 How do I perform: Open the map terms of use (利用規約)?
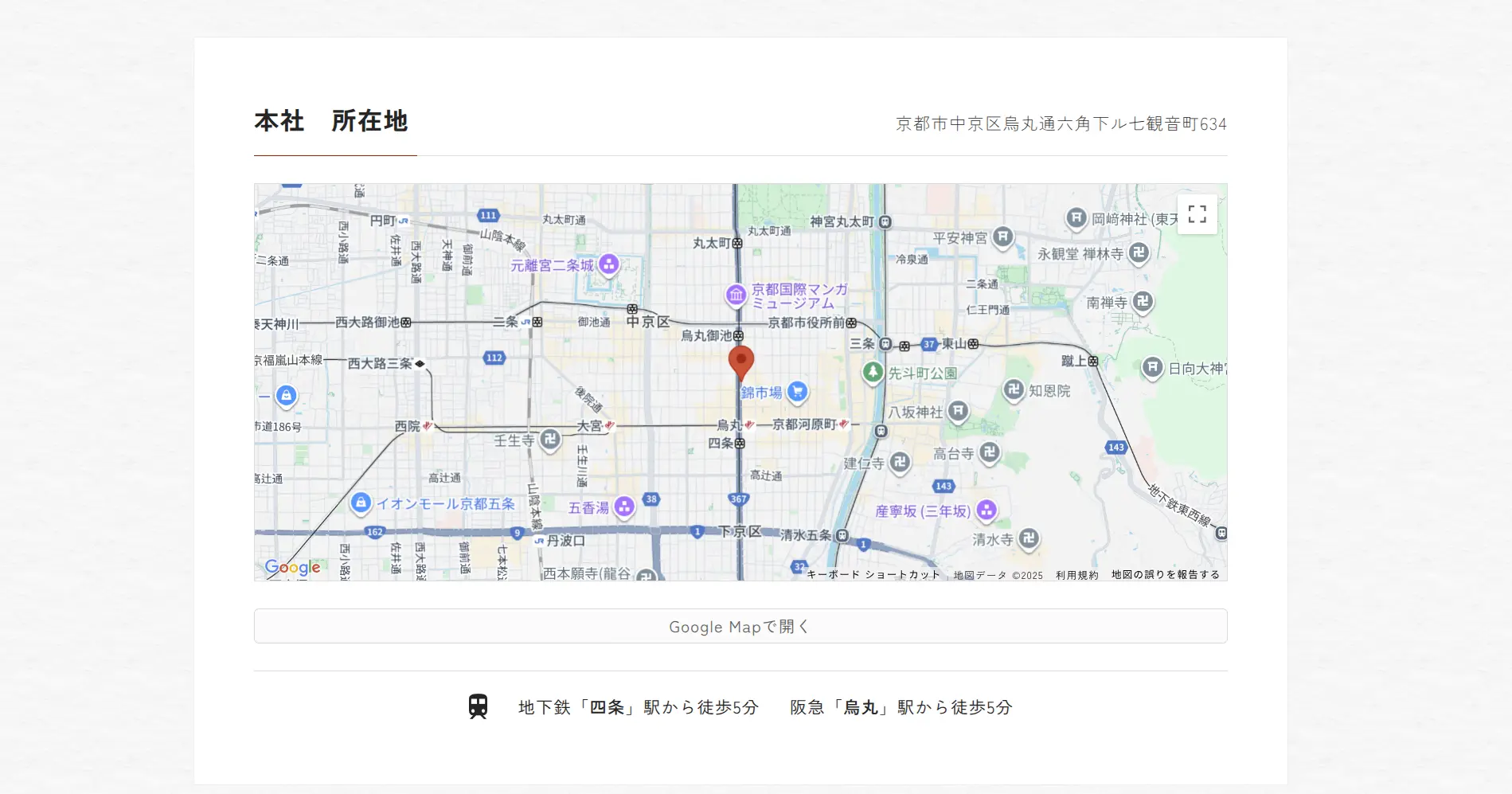(x=1076, y=575)
